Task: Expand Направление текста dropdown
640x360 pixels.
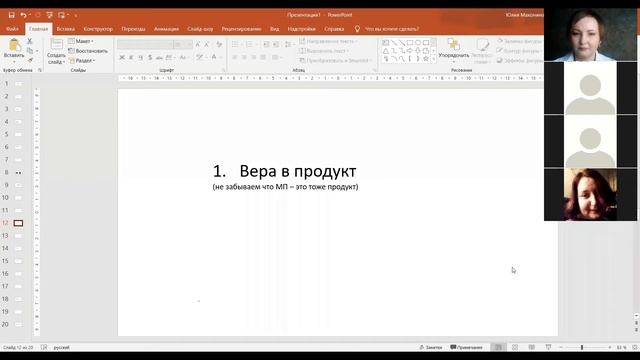Action: (328, 41)
